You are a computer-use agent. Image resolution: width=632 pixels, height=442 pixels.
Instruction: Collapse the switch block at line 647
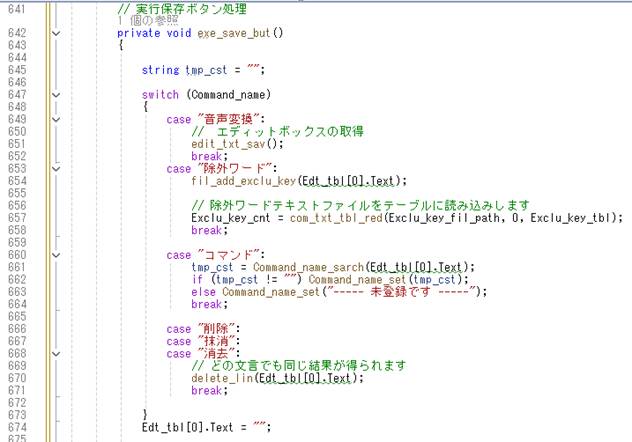click(x=55, y=95)
